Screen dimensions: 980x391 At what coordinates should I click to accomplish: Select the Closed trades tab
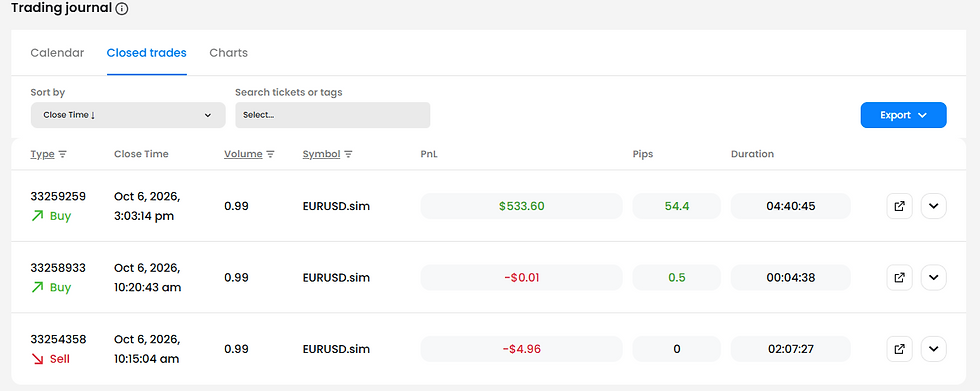click(x=146, y=53)
